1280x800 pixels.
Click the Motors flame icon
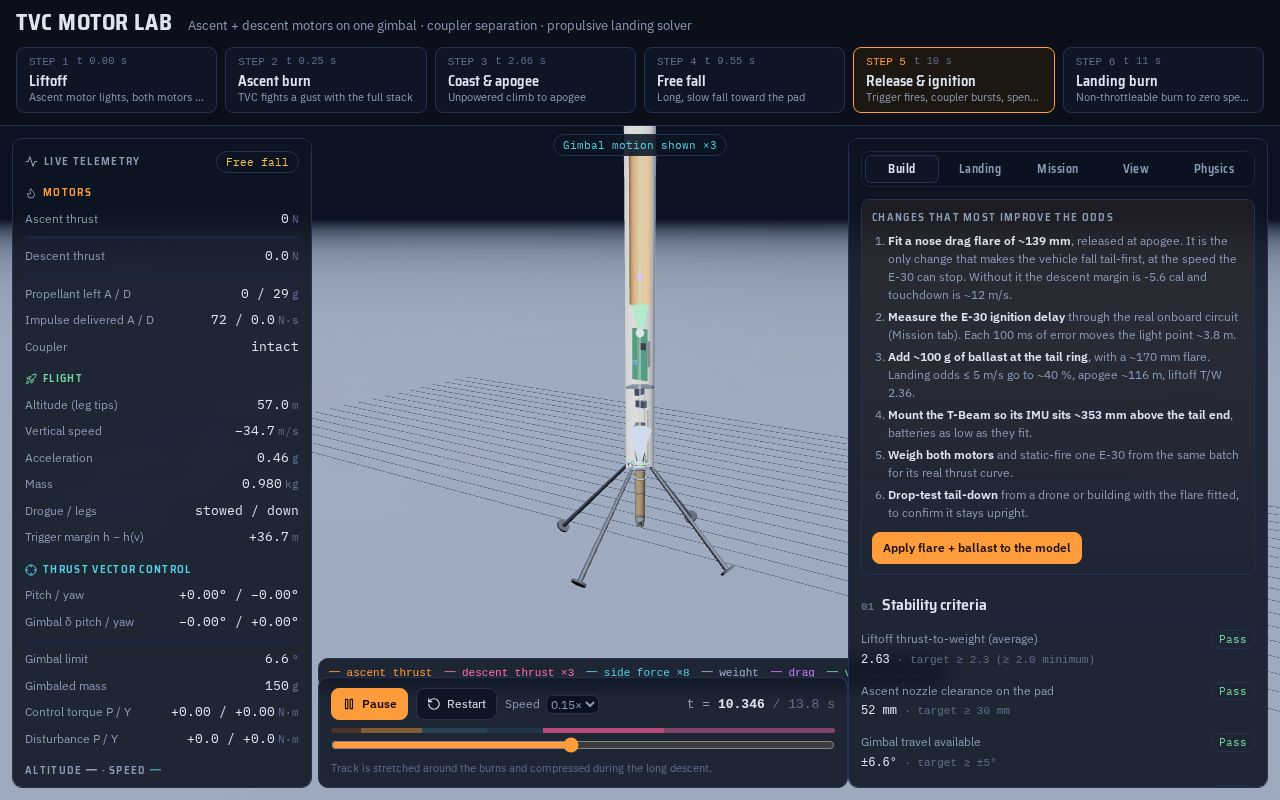(31, 192)
